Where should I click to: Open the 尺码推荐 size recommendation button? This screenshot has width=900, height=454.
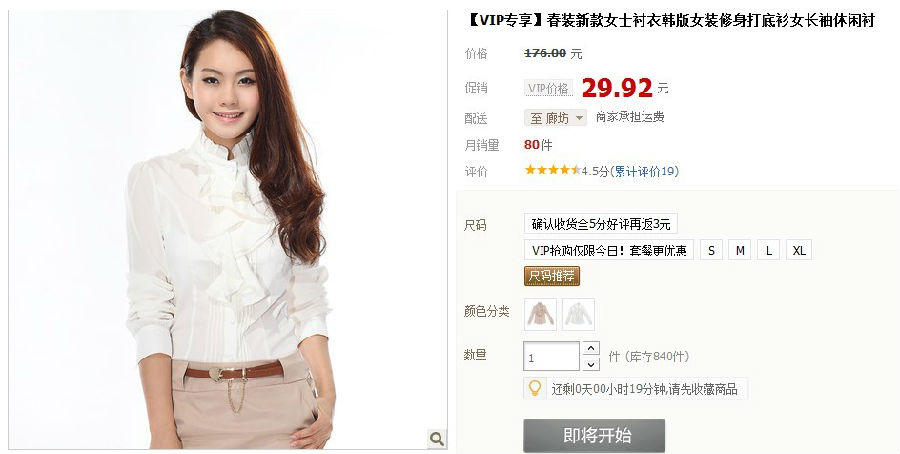click(552, 276)
